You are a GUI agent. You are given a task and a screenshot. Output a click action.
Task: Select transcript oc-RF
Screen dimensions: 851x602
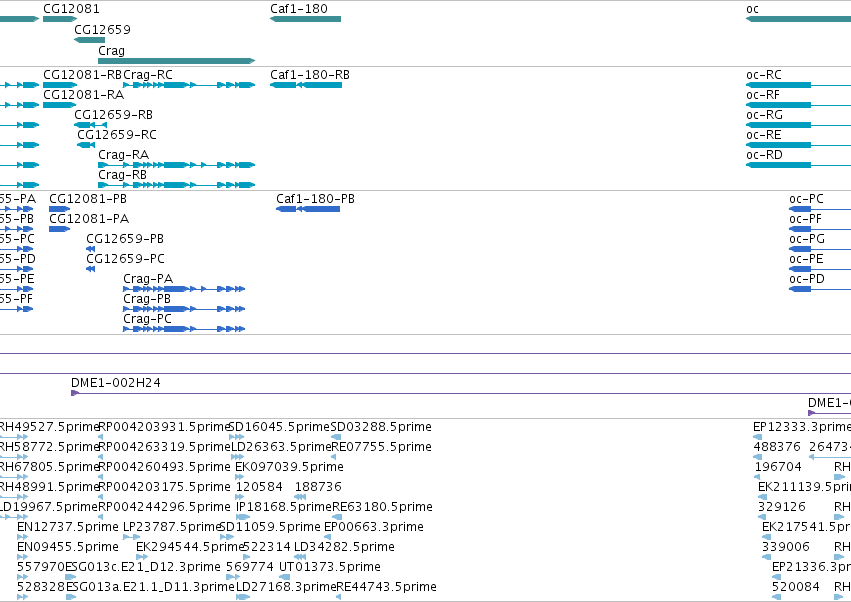tap(798, 105)
